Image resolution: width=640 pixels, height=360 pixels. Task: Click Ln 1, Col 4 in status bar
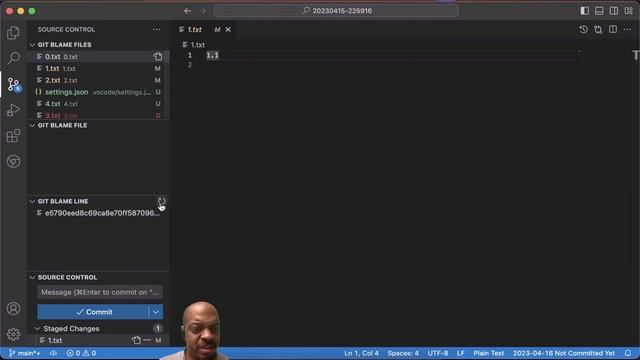pos(361,353)
